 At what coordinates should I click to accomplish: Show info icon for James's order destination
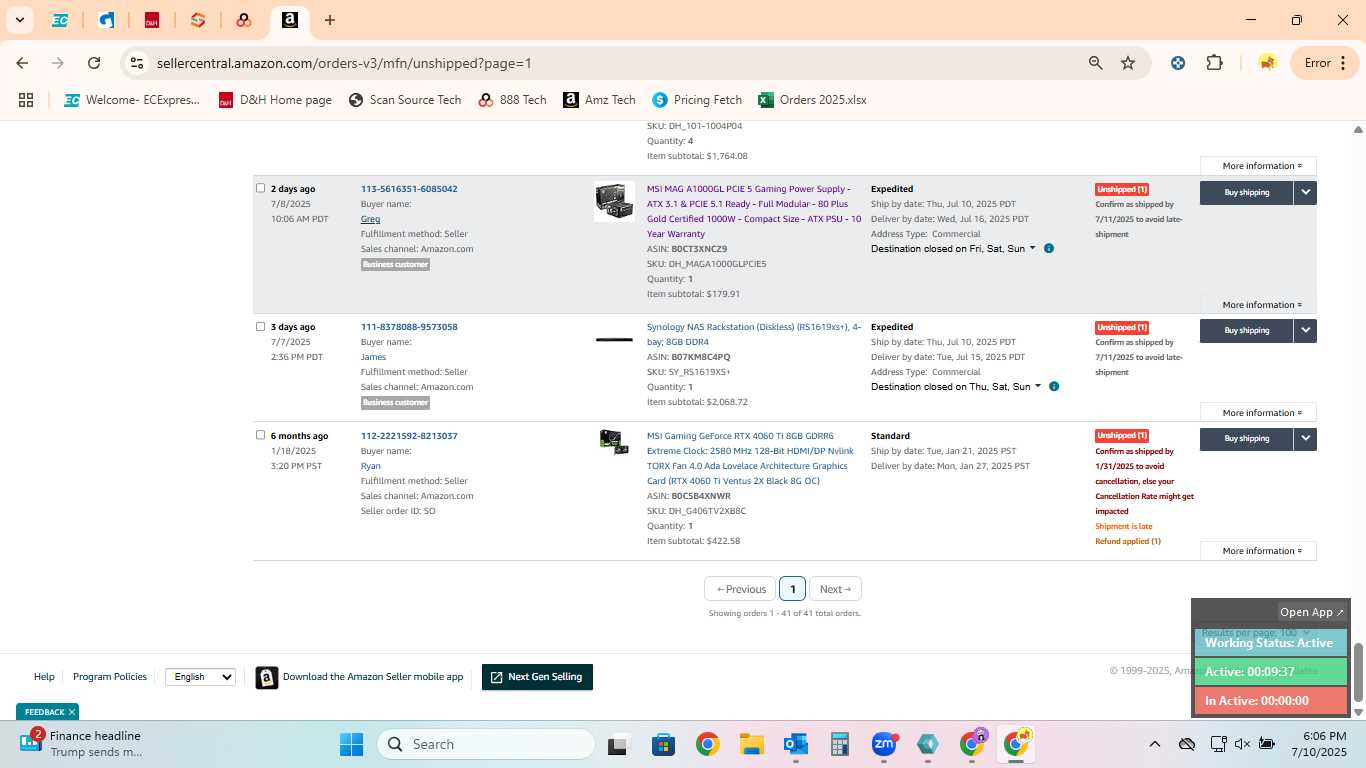coord(1054,386)
